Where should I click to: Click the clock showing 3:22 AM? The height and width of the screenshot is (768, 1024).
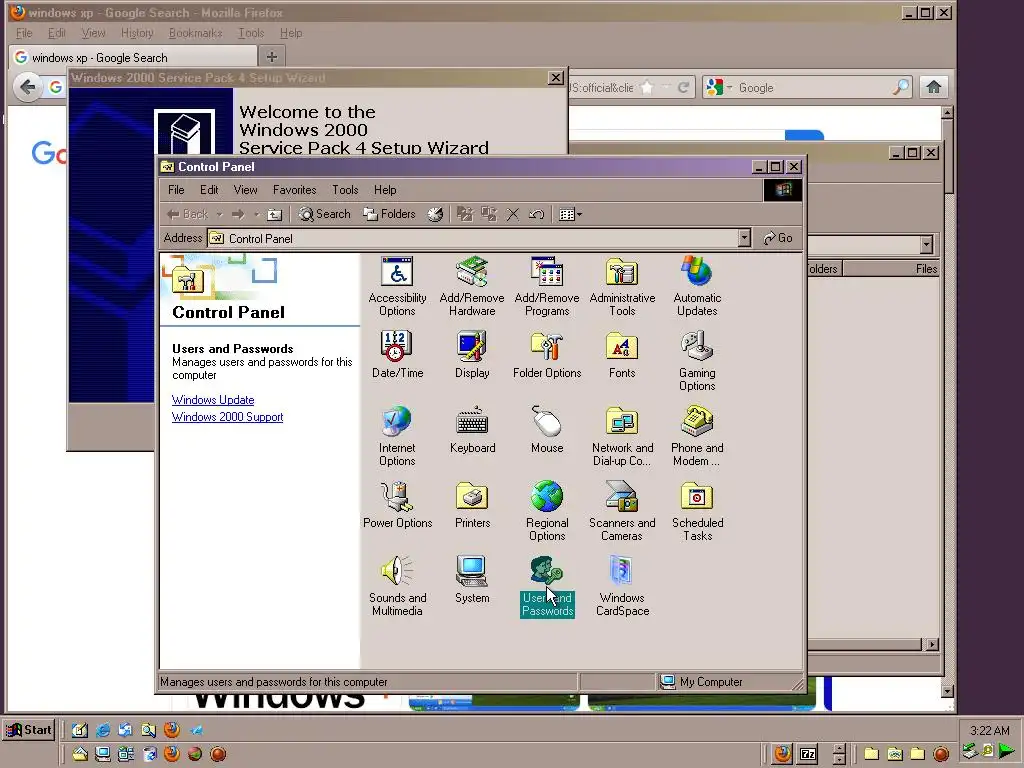point(989,730)
